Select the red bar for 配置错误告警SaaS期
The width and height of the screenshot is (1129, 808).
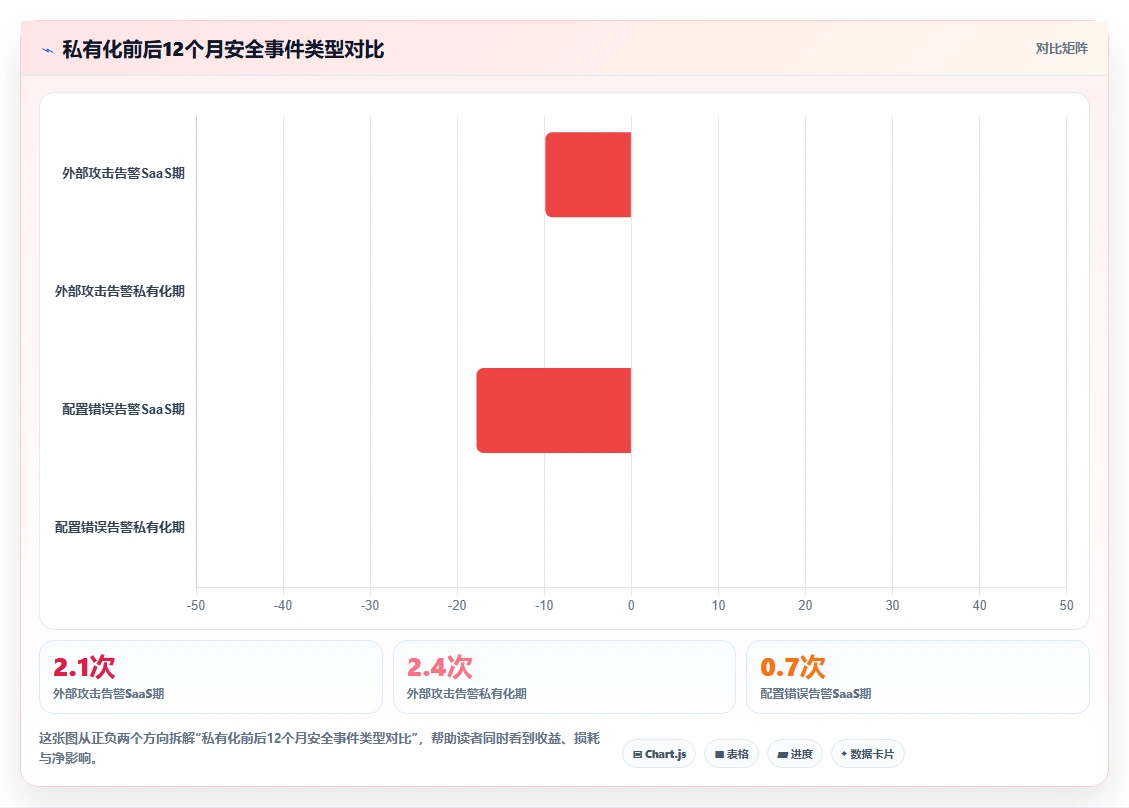click(x=554, y=410)
